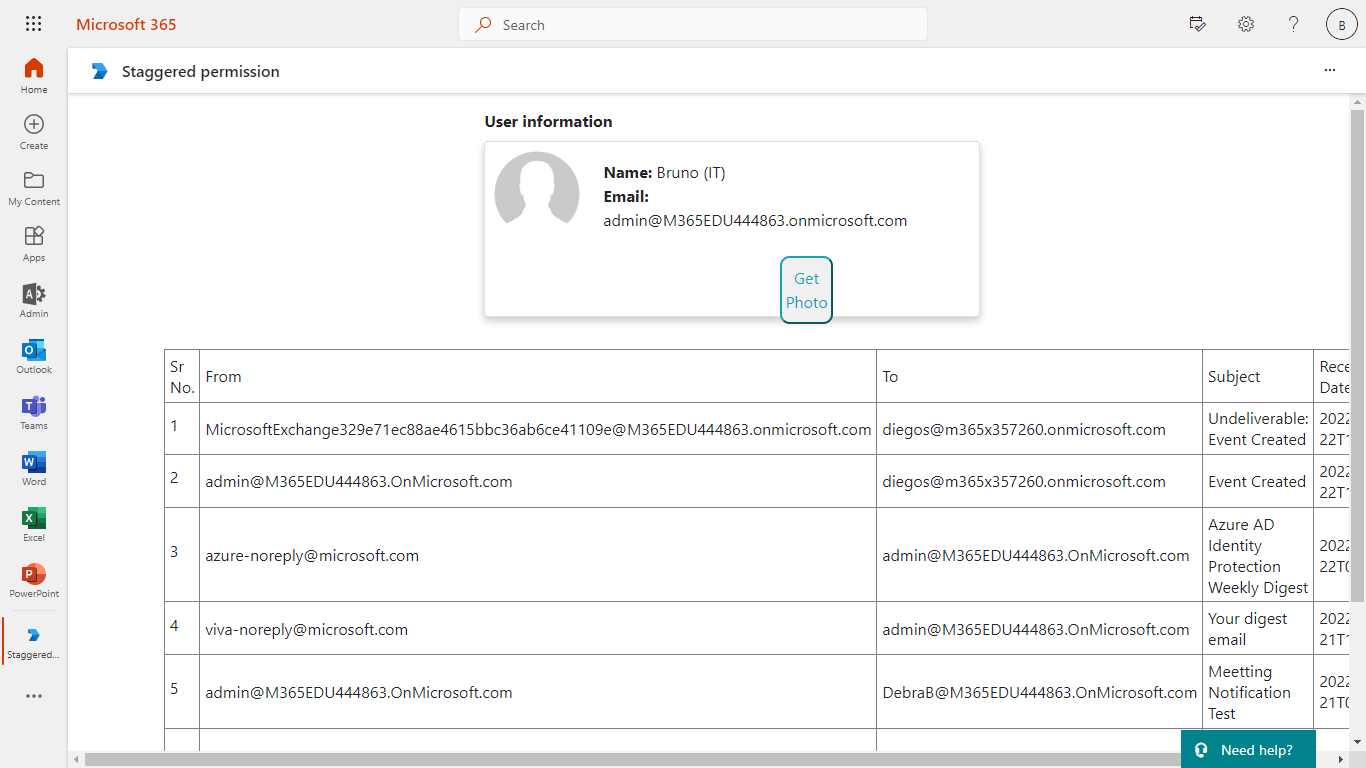
Task: Click the 'Azure AD Identity Protection Weekly Digest' subject
Action: [x=1258, y=555]
